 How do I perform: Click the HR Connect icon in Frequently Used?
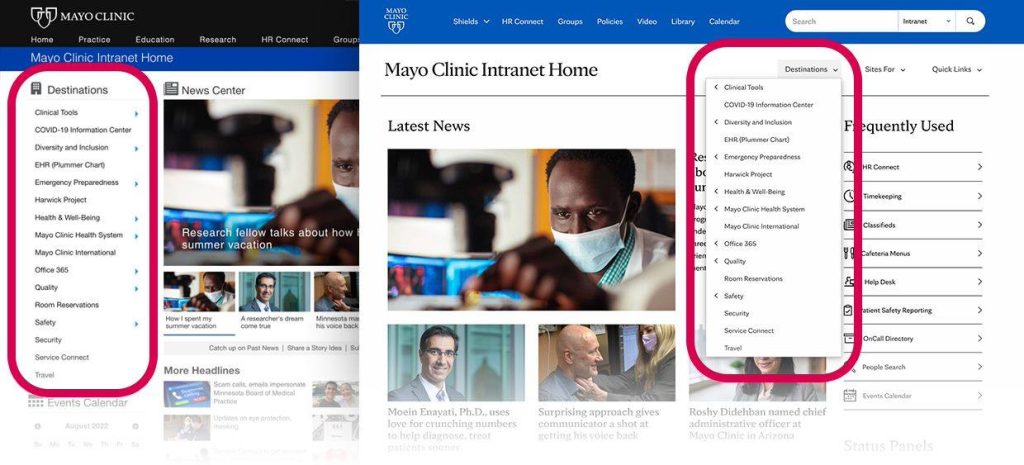pos(849,167)
